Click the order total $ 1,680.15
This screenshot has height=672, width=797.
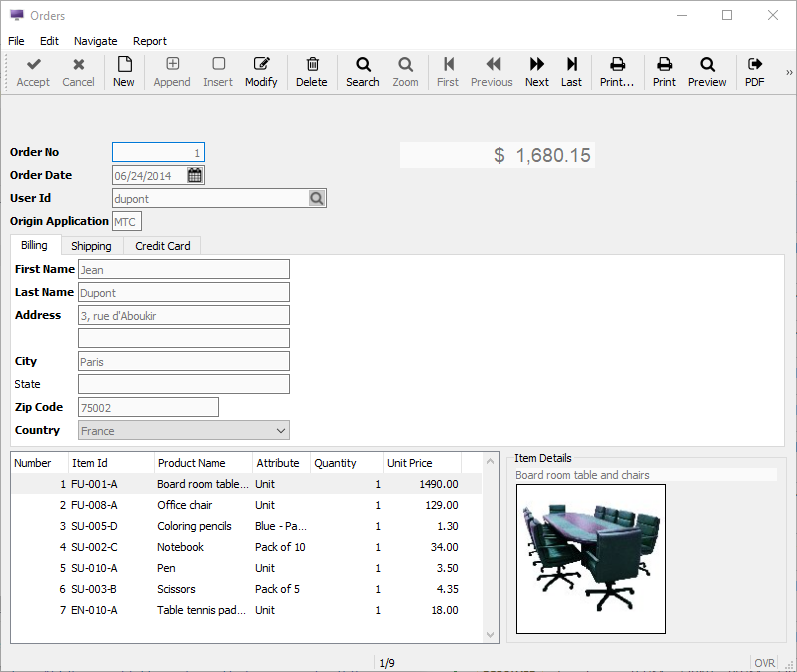(x=497, y=155)
